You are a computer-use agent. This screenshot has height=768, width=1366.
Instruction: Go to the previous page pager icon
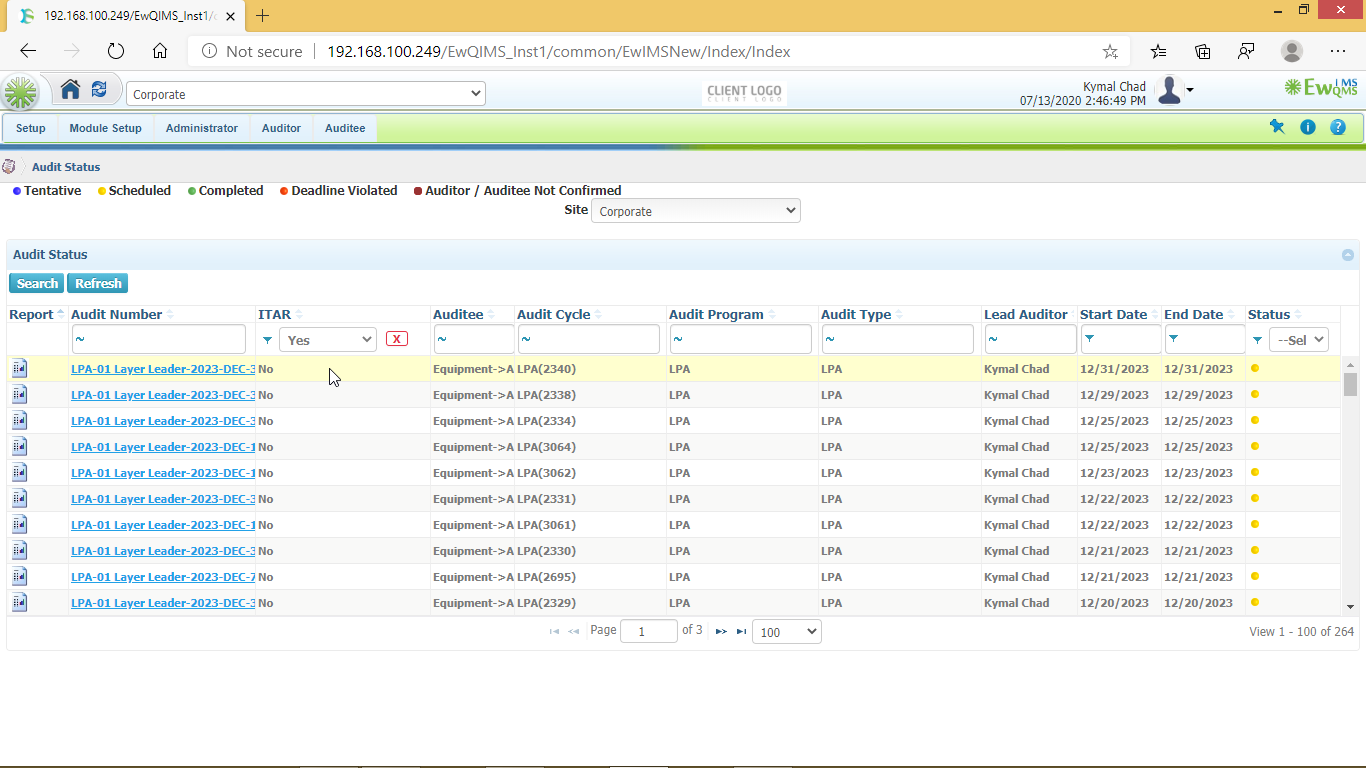coord(574,631)
